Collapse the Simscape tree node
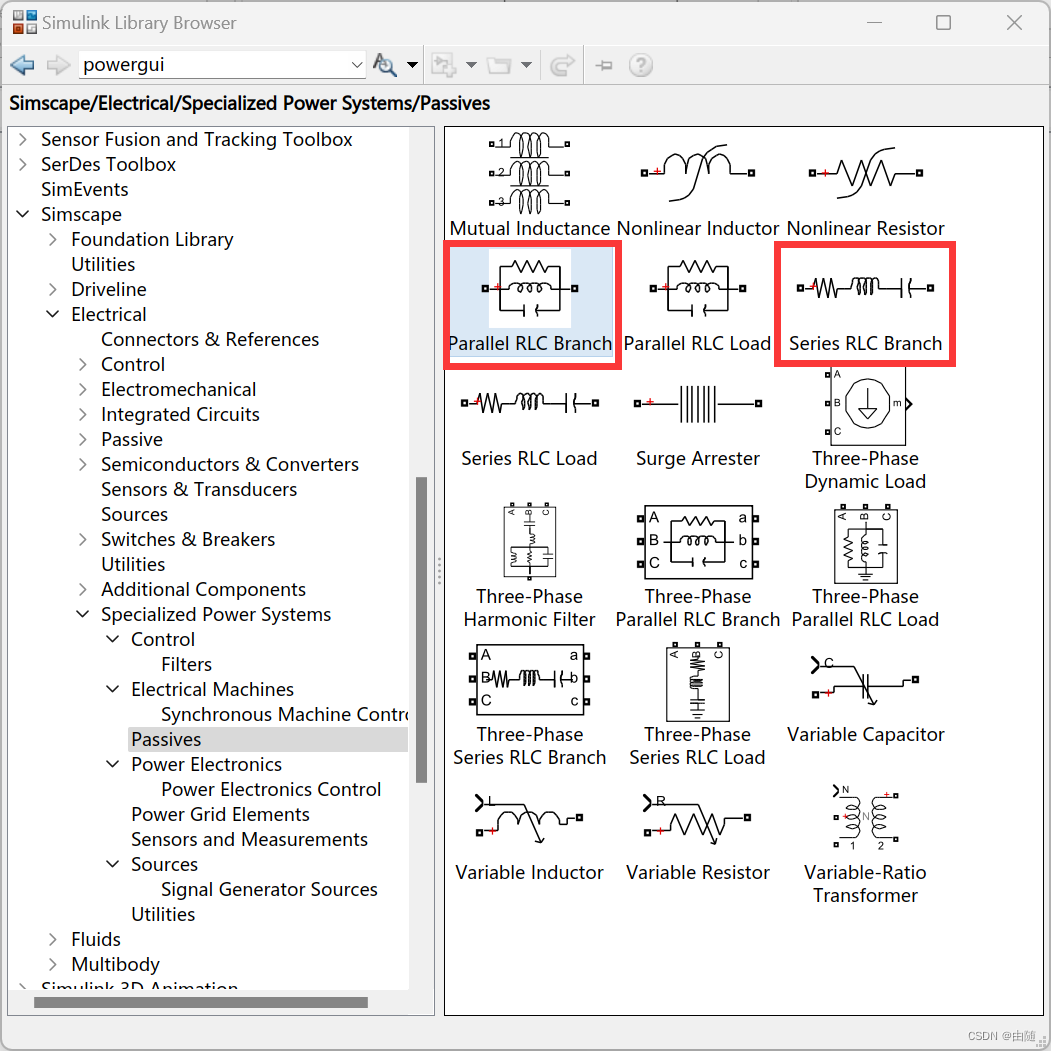1051x1051 pixels. pos(23,214)
